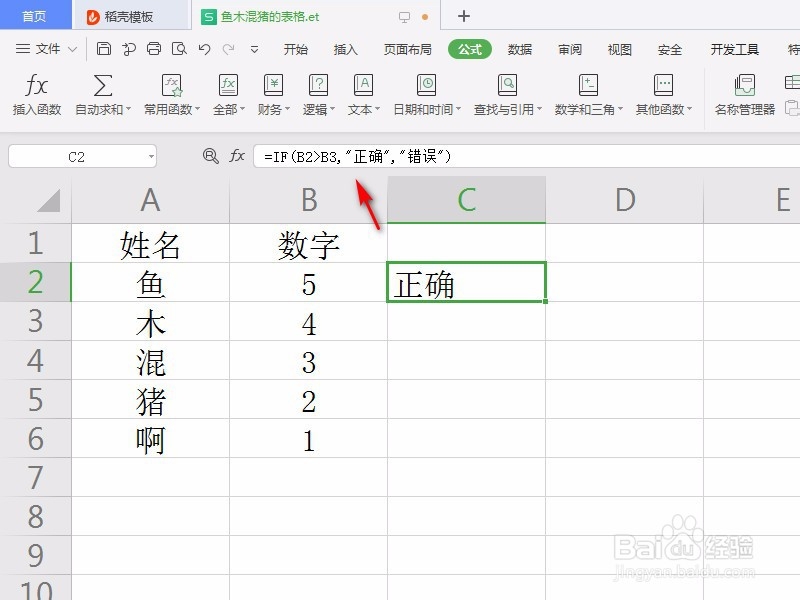Viewport: 800px width, 600px height.
Task: Select column A header
Action: pyautogui.click(x=151, y=200)
